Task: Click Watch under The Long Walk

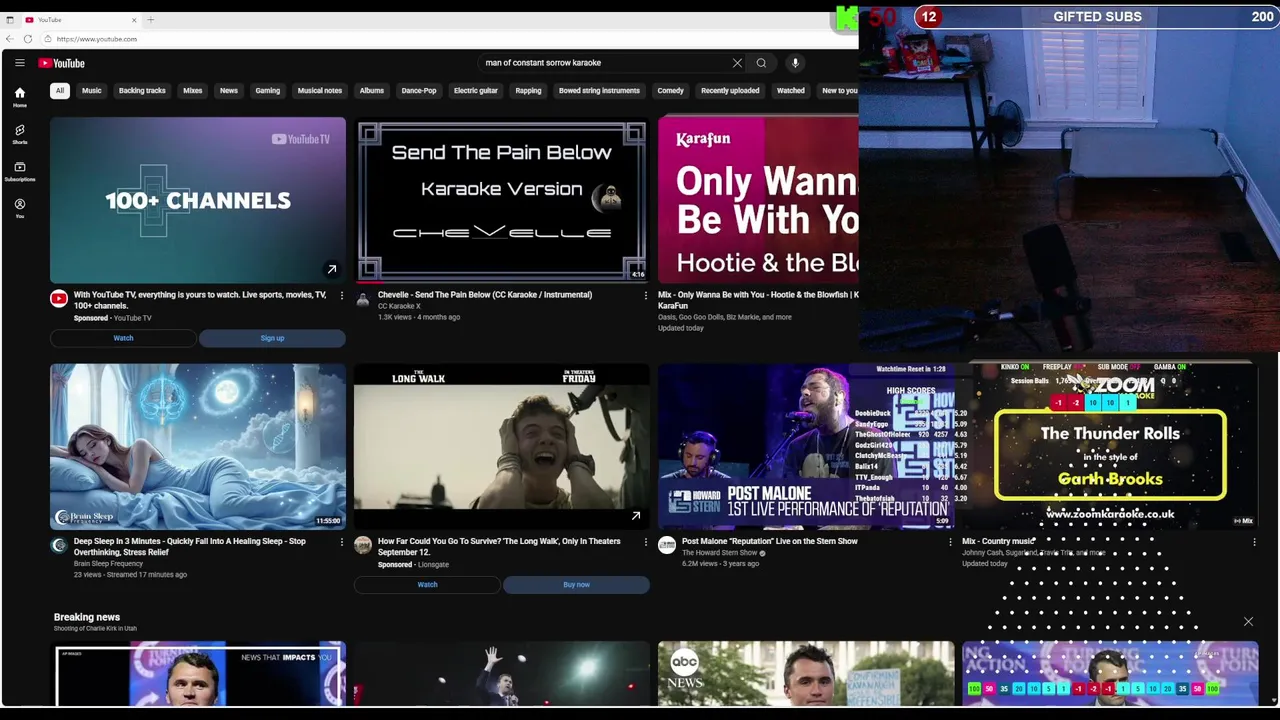Action: [427, 585]
